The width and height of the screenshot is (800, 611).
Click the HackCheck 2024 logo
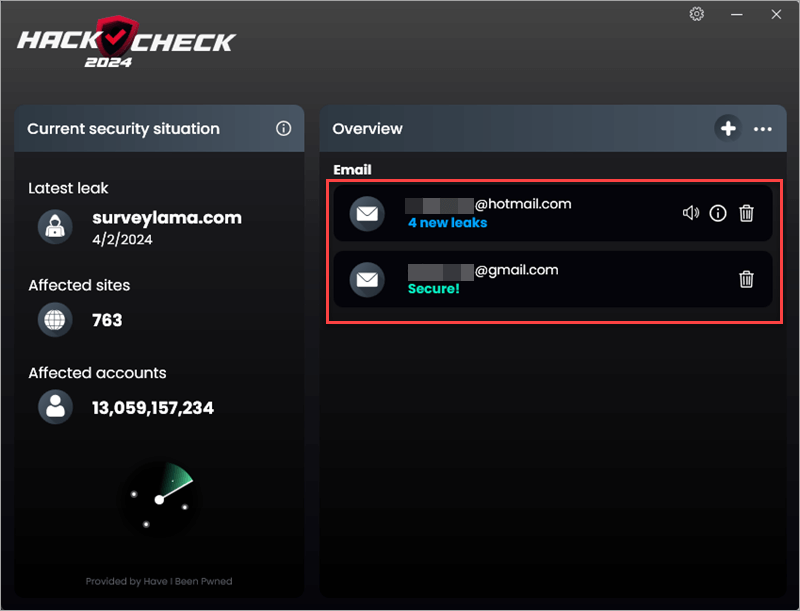click(x=126, y=42)
